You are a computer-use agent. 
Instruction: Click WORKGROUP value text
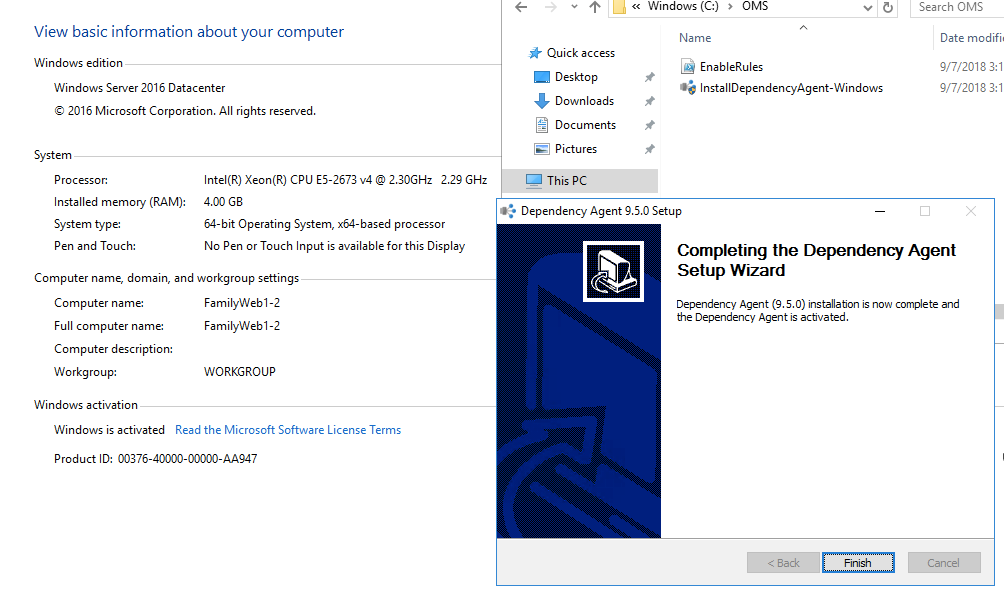[x=239, y=372]
